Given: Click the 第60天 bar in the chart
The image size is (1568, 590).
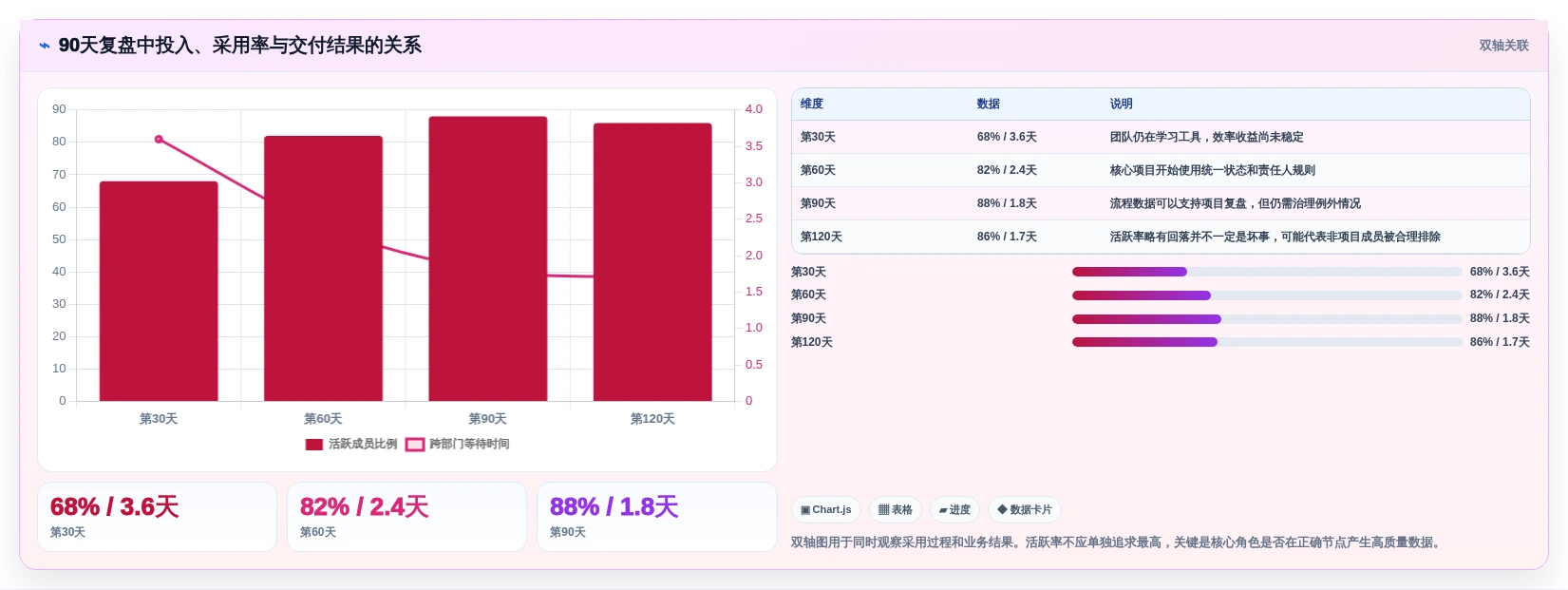Looking at the screenshot, I should pyautogui.click(x=323, y=268).
